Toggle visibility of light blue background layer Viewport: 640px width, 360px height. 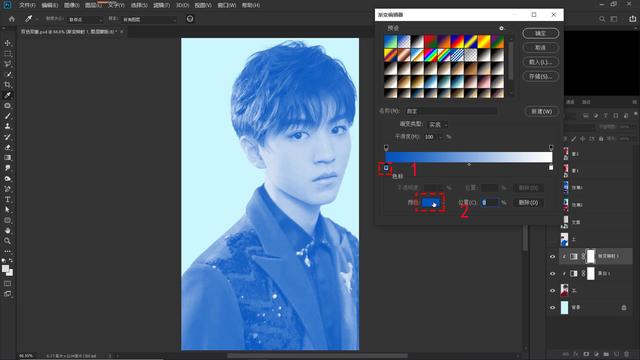tap(553, 308)
